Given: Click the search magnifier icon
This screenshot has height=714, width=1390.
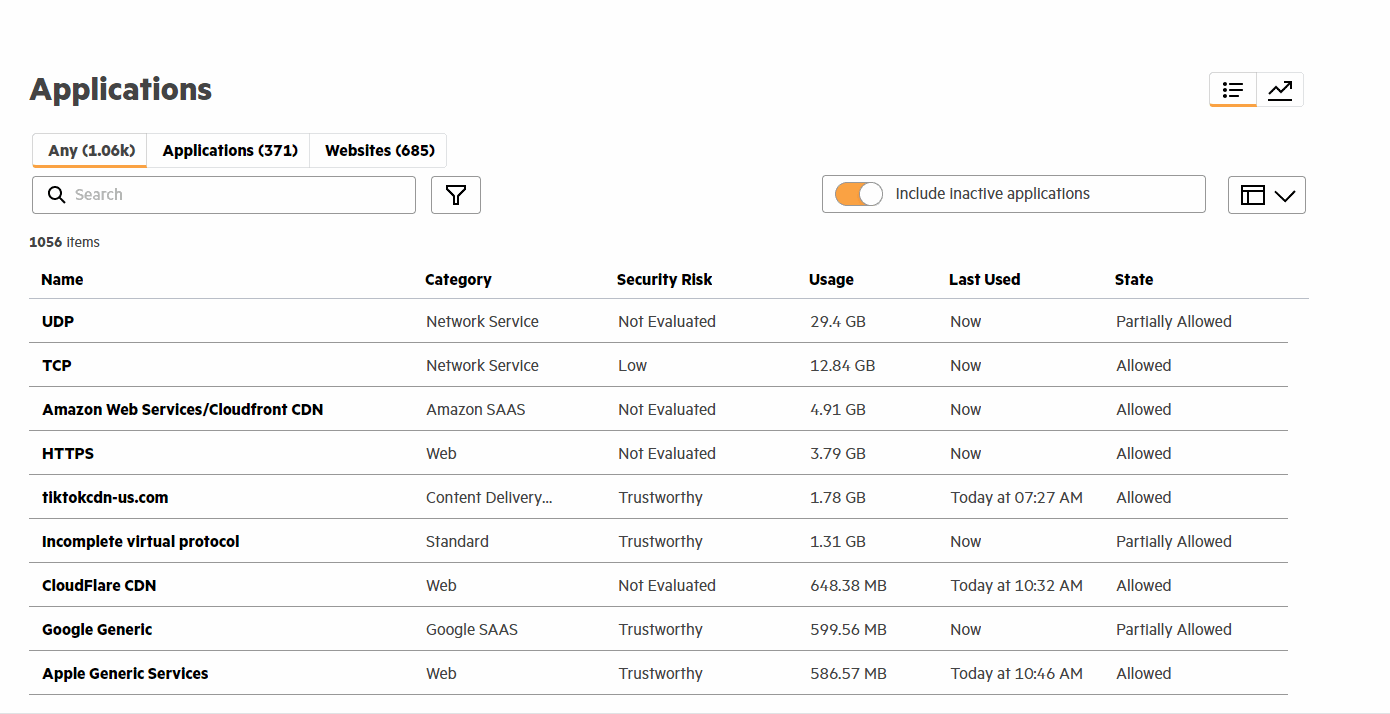Looking at the screenshot, I should tap(57, 195).
